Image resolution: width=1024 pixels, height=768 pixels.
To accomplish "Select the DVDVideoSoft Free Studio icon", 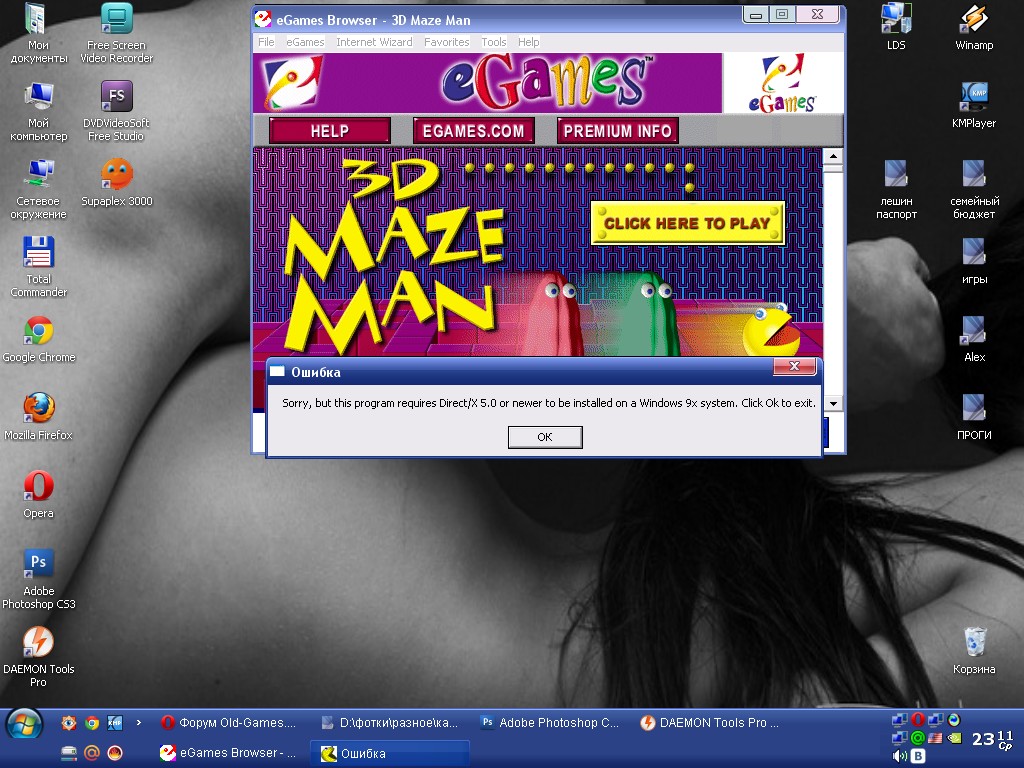I will pyautogui.click(x=116, y=112).
